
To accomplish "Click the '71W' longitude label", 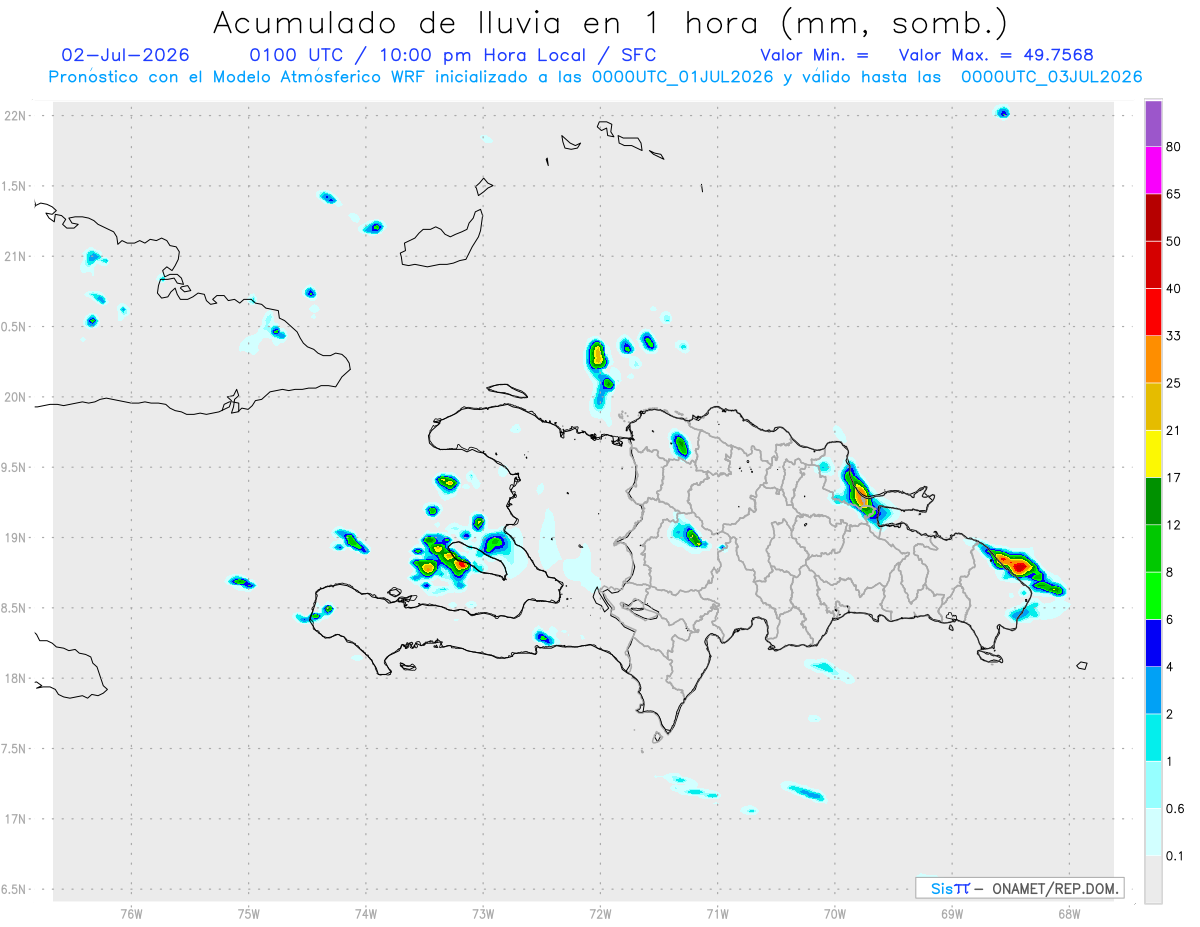I will 717,912.
